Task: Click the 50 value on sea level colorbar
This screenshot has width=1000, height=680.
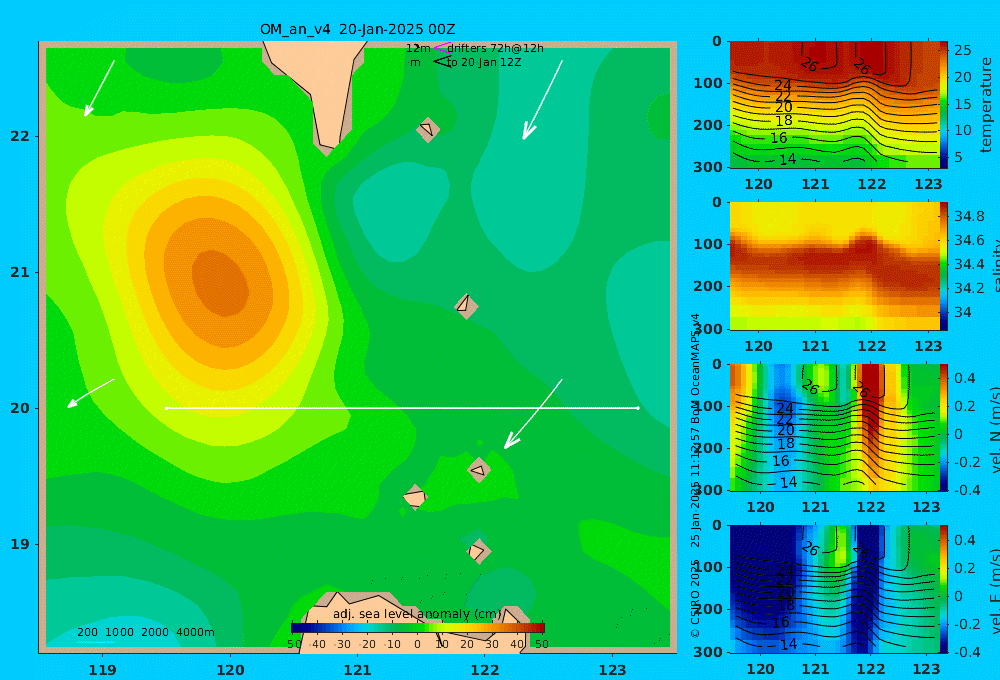Action: point(541,644)
